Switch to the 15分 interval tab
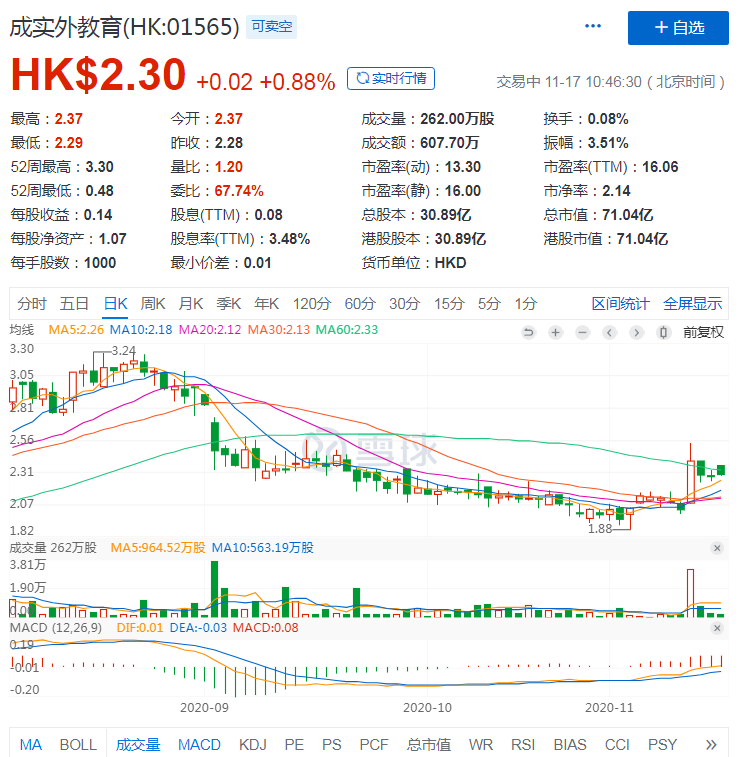 click(x=449, y=304)
